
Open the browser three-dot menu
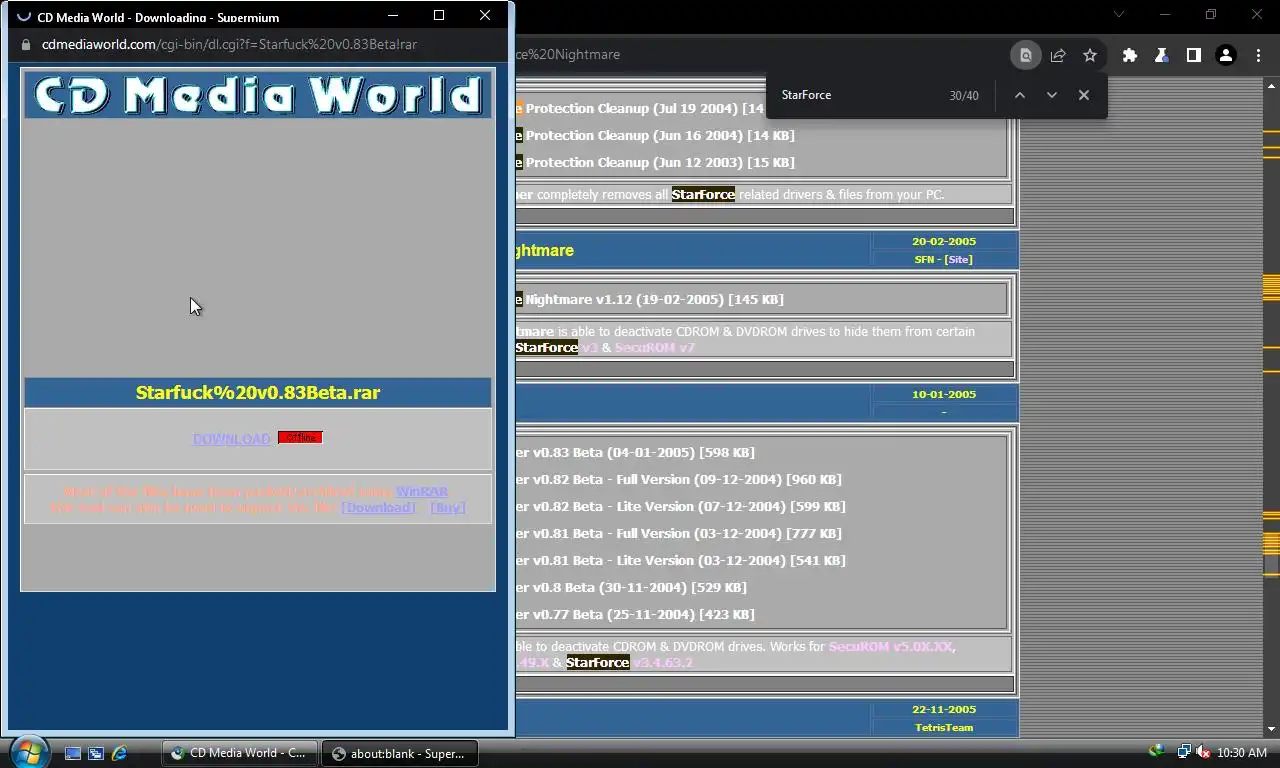coord(1258,55)
